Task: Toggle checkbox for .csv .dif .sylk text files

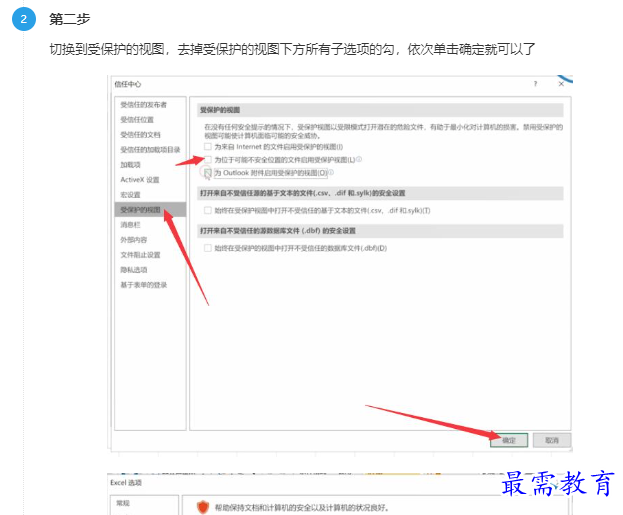Action: (x=207, y=210)
